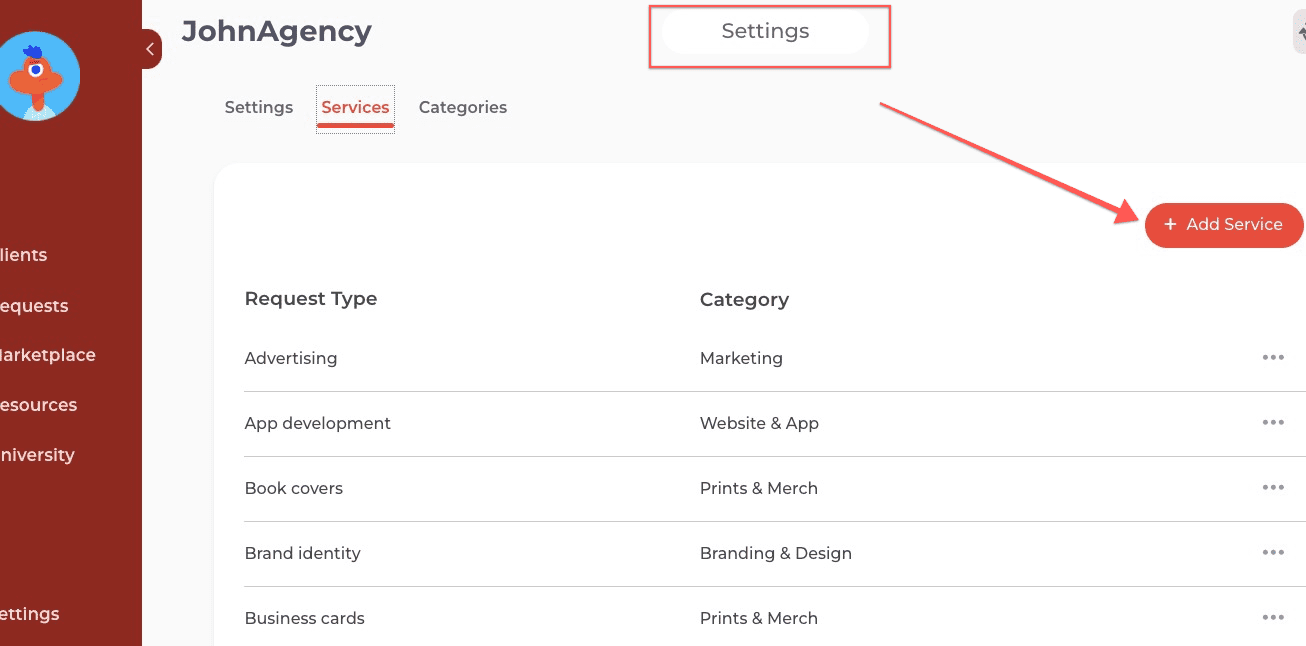Screen dimensions: 1306x646
Task: Click the Add Service button
Action: coord(1224,225)
